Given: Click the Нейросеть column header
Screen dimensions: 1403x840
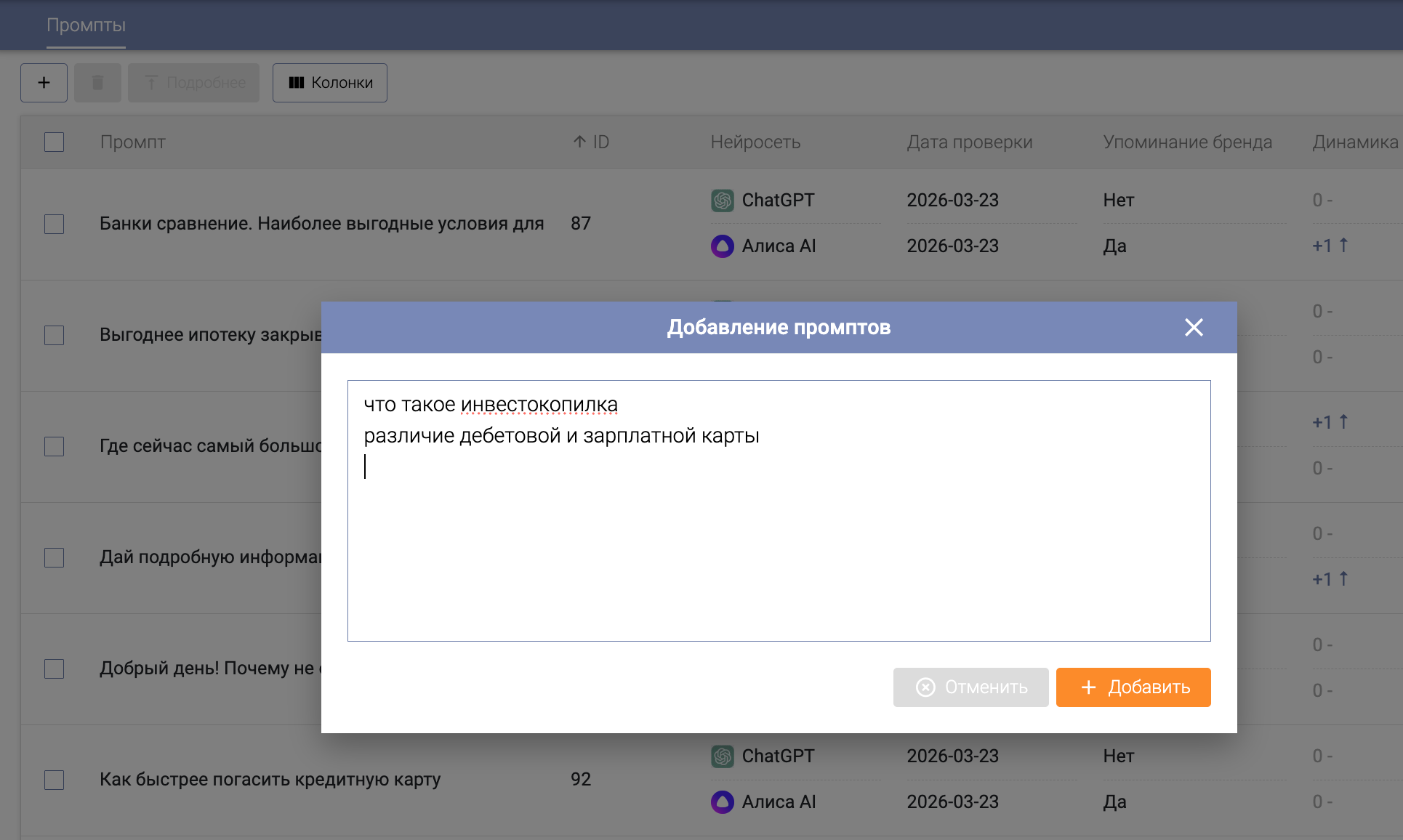Looking at the screenshot, I should (755, 142).
